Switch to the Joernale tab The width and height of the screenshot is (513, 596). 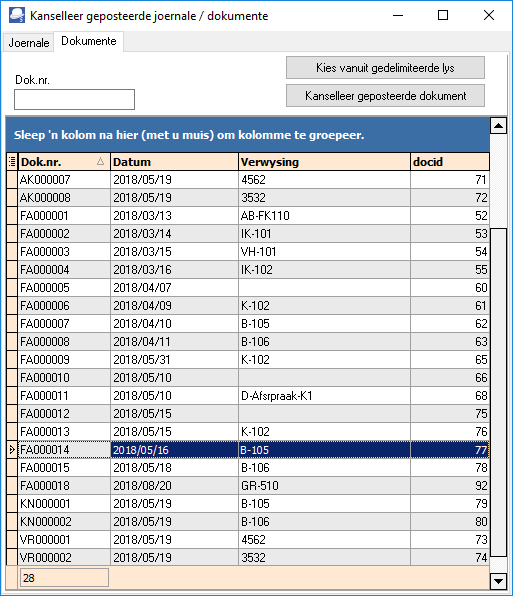(x=29, y=43)
